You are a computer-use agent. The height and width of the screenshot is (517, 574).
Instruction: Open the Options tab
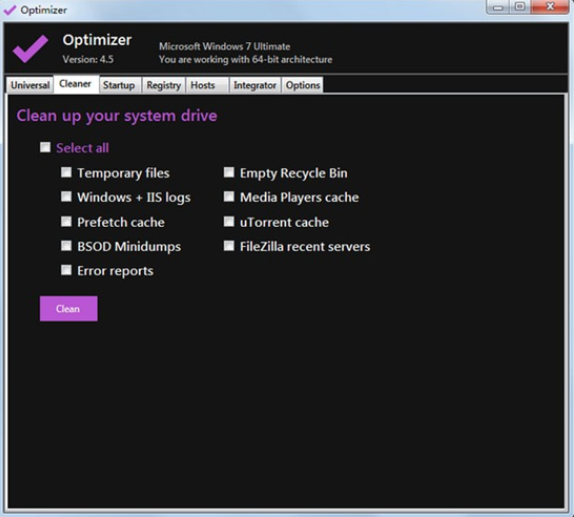tap(303, 85)
